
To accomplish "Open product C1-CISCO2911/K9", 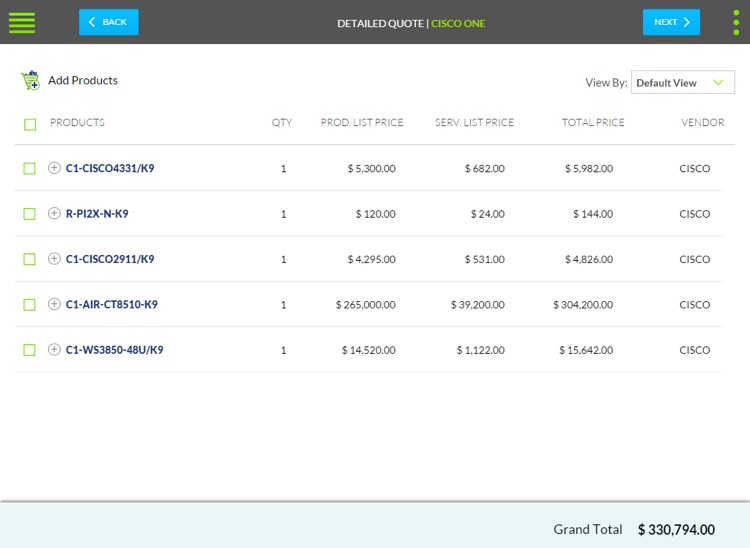I will 110,259.
